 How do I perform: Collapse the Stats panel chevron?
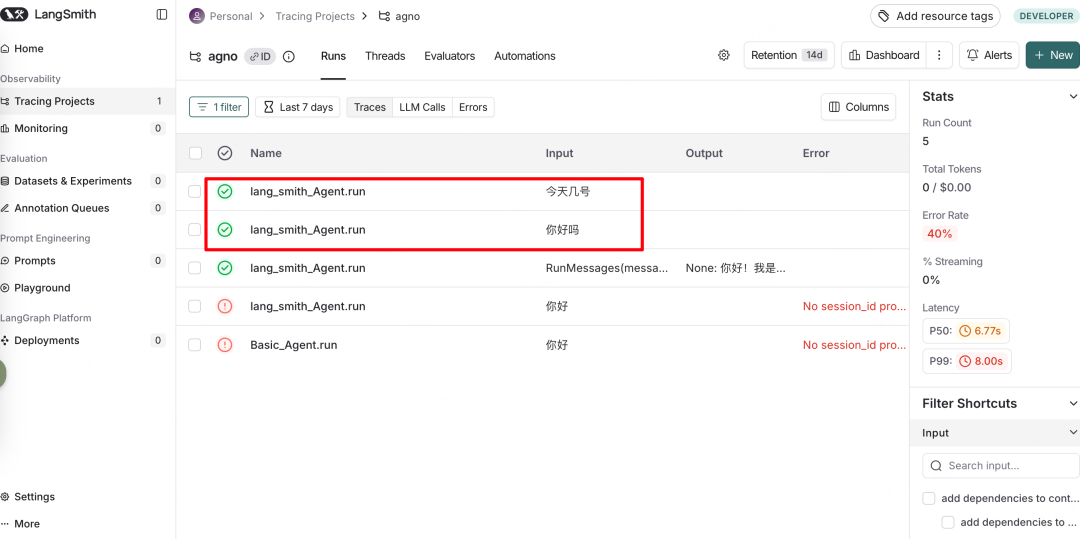[x=1072, y=96]
